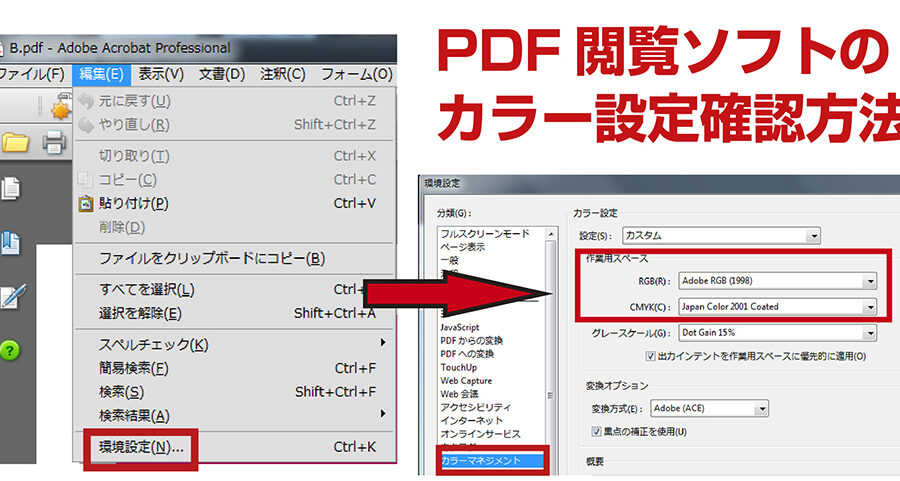Open the 変換方式(E) Adobe (ACE) dropdown
Image resolution: width=900 pixels, height=481 pixels.
709,408
